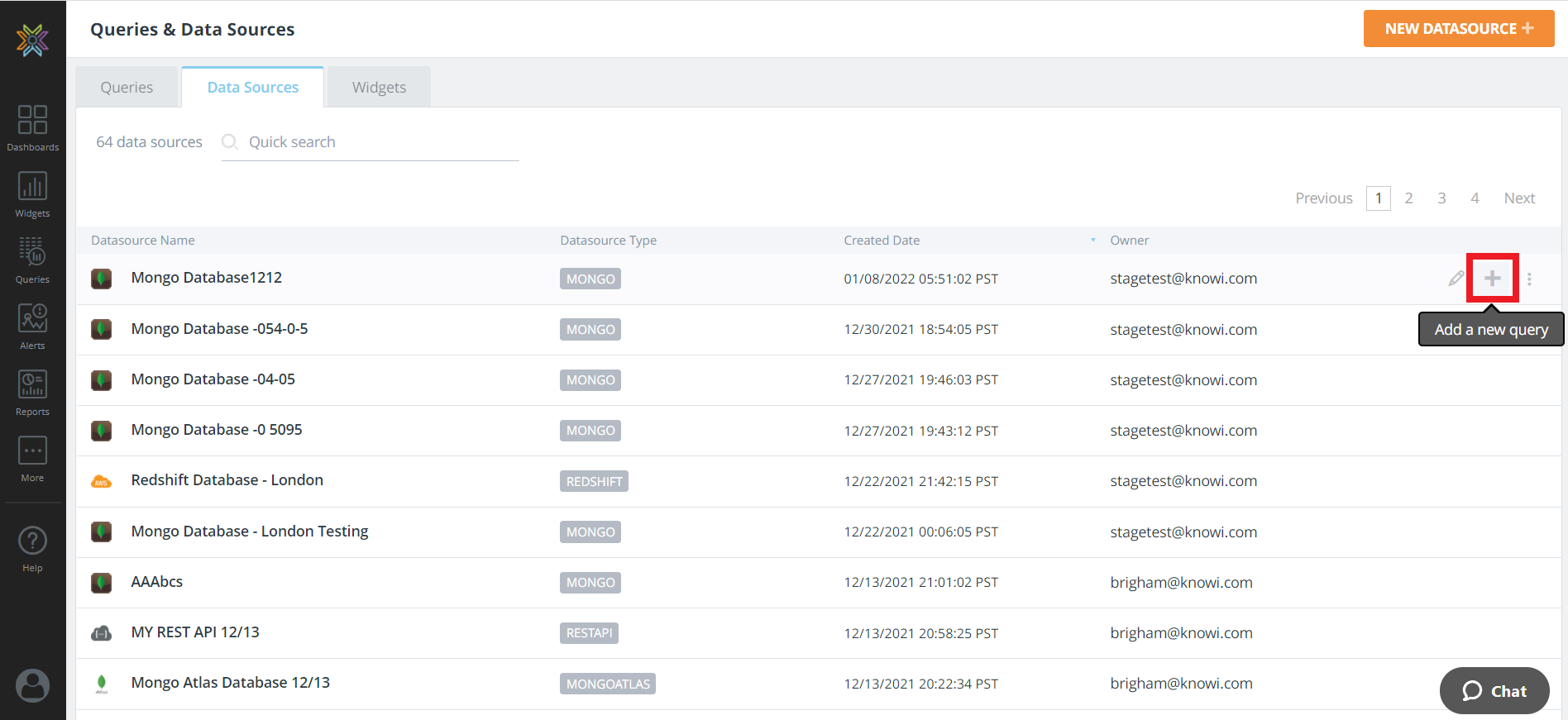Go to page 2 of data sources
The height and width of the screenshot is (720, 1568).
[x=1408, y=198]
